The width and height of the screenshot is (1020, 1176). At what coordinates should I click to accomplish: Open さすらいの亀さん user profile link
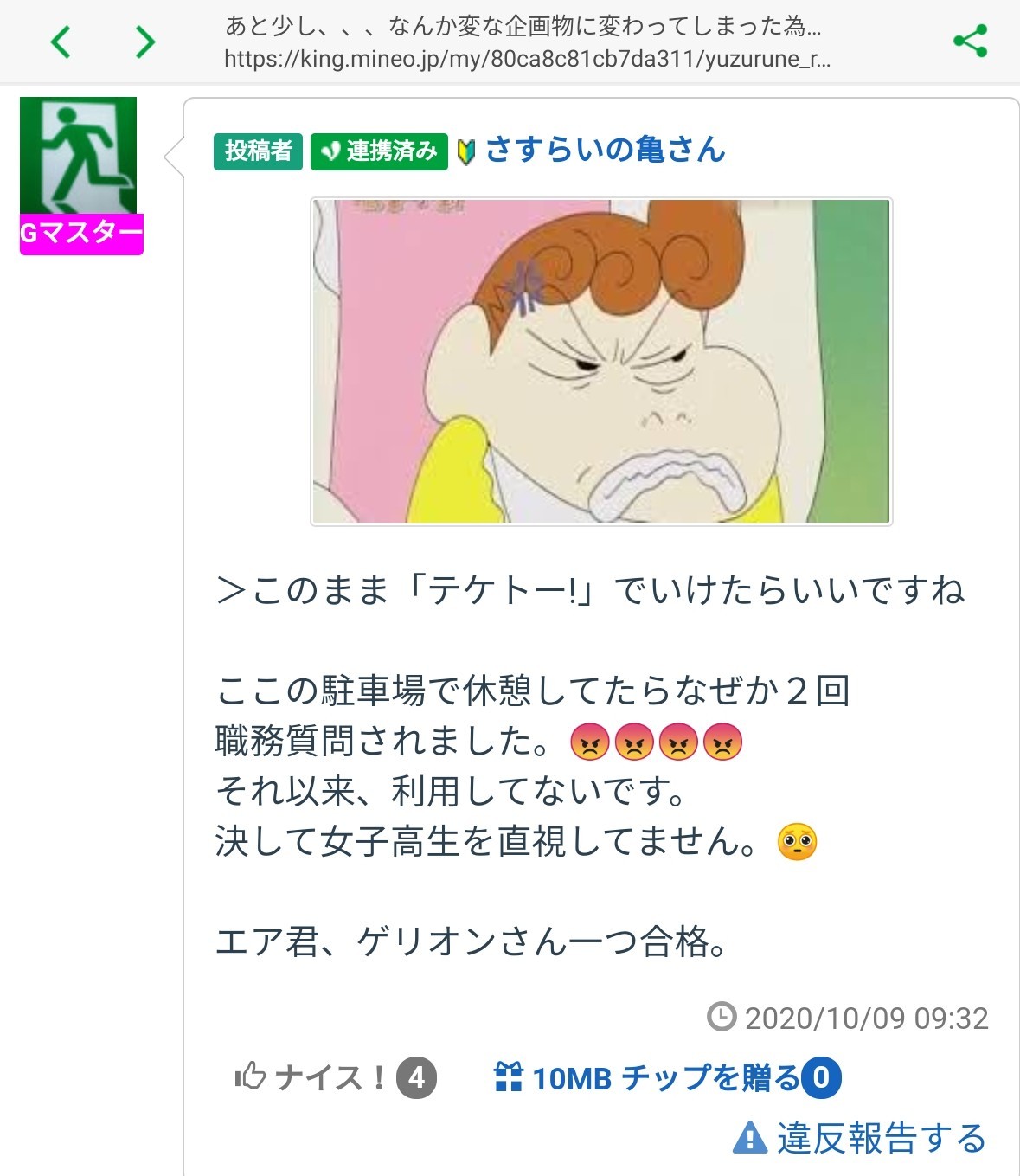[x=605, y=150]
